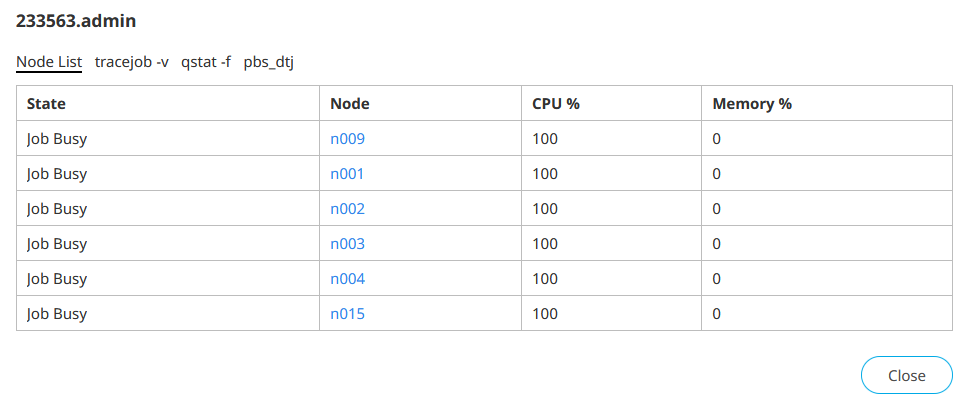Click Job Busy state in n009 row
Image resolution: width=959 pixels, height=409 pixels.
click(57, 139)
